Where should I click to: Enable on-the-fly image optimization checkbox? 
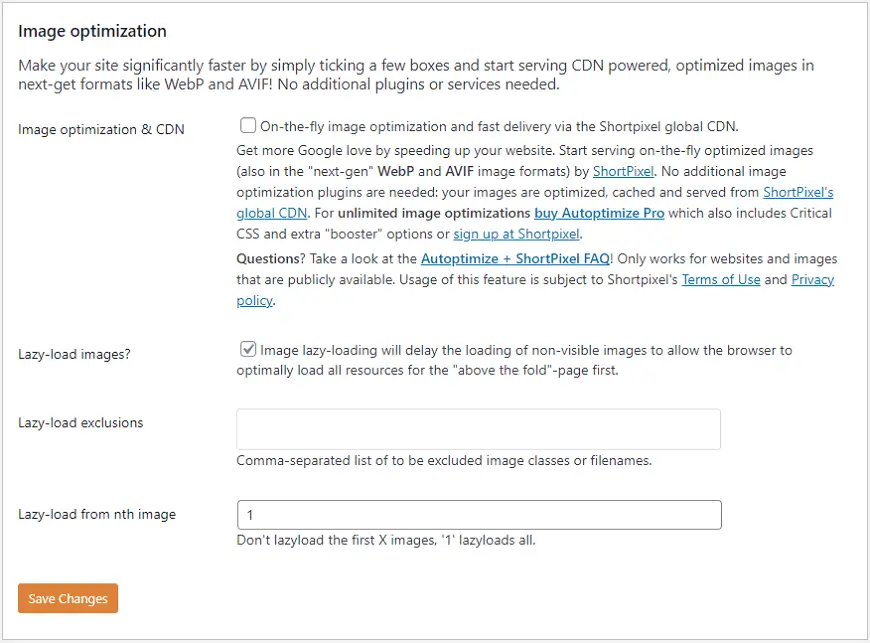[248, 127]
